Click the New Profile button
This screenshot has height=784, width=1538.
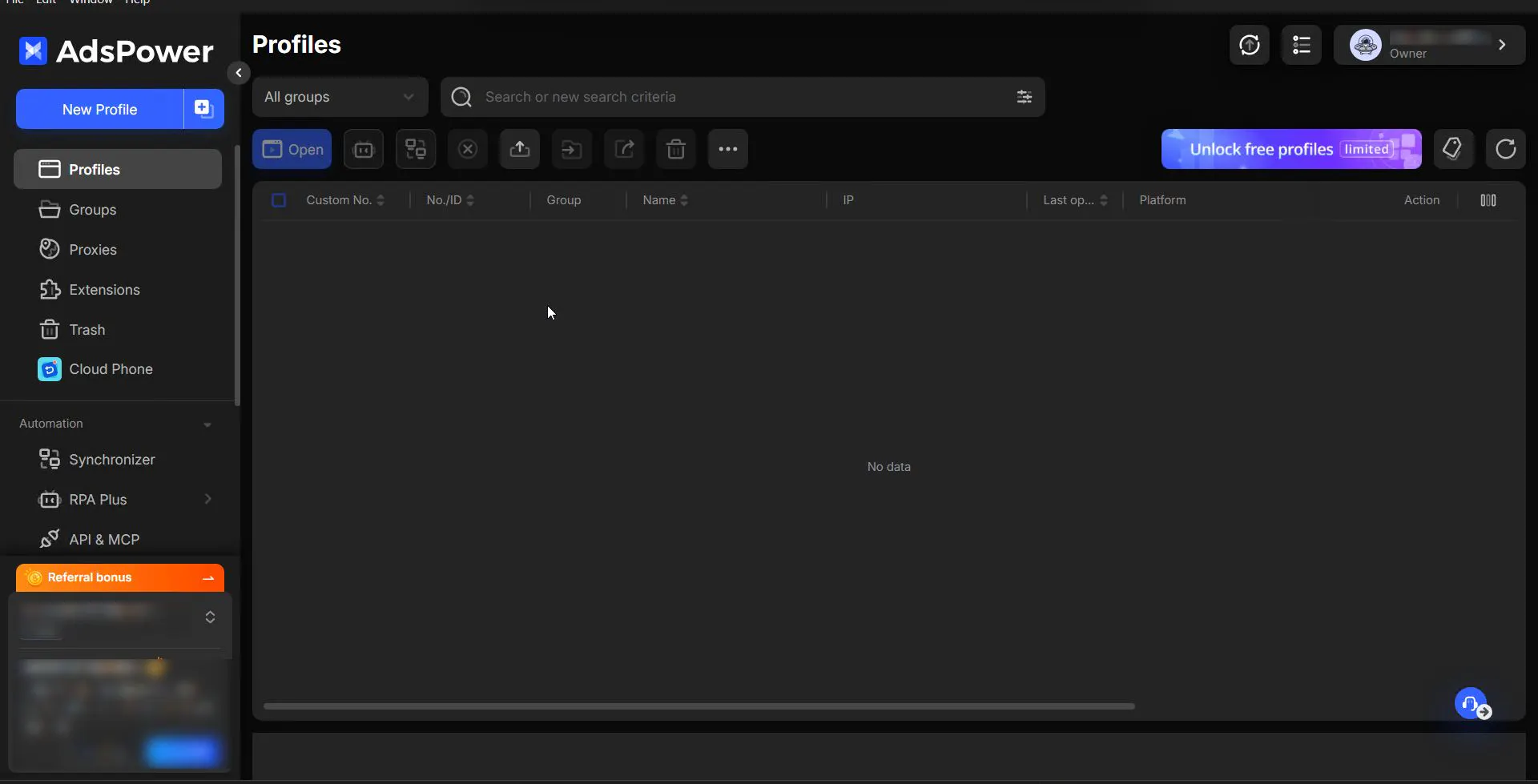click(100, 109)
